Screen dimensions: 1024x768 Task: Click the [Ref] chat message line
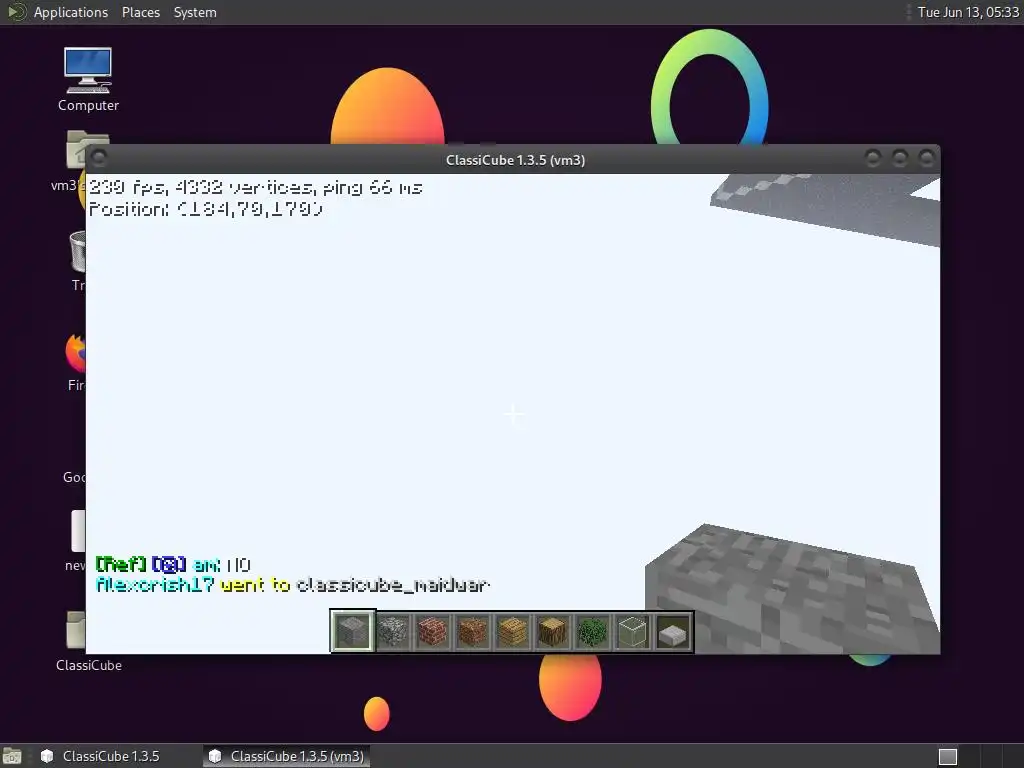173,564
